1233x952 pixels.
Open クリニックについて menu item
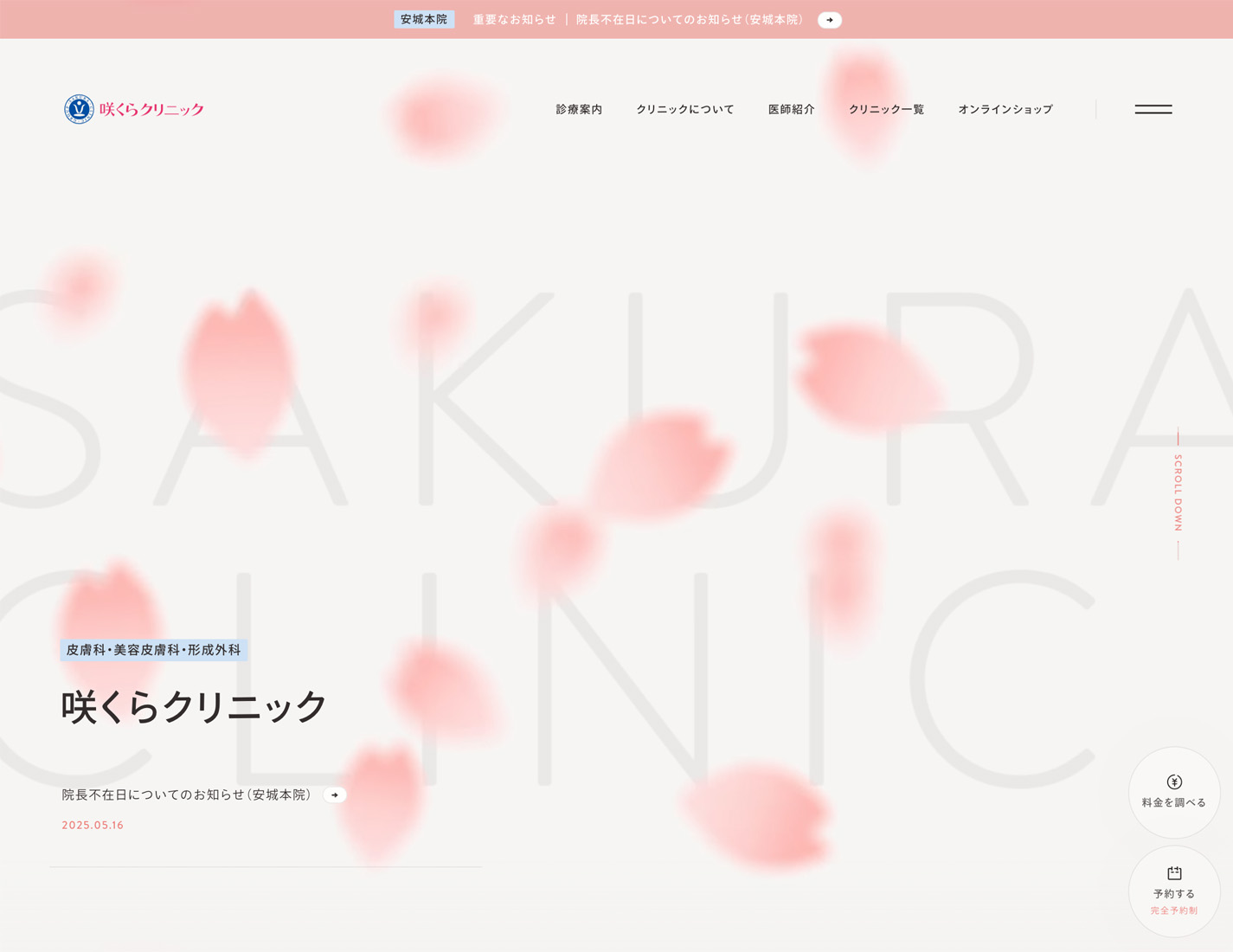[x=685, y=109]
